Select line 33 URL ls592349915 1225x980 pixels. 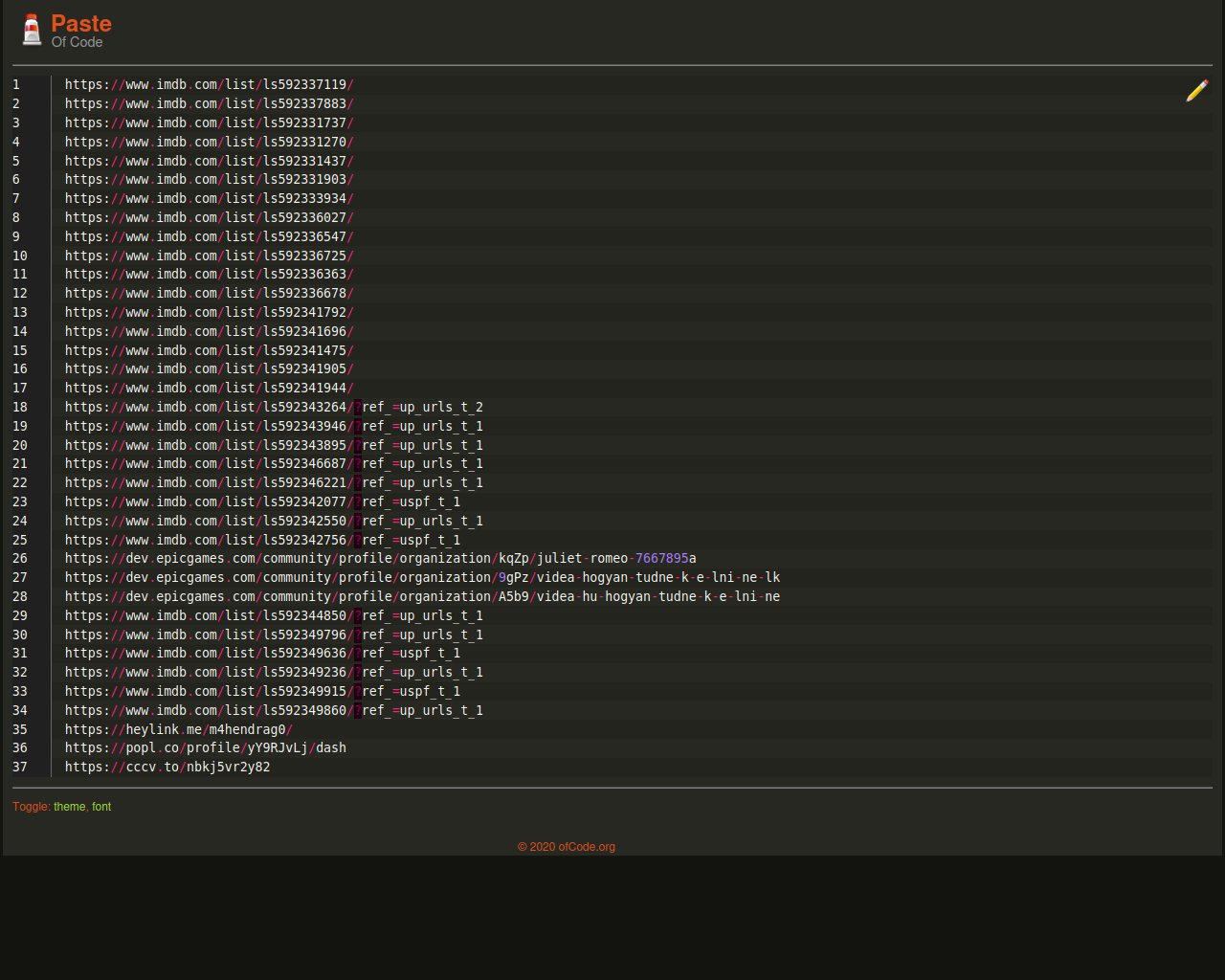(x=263, y=691)
